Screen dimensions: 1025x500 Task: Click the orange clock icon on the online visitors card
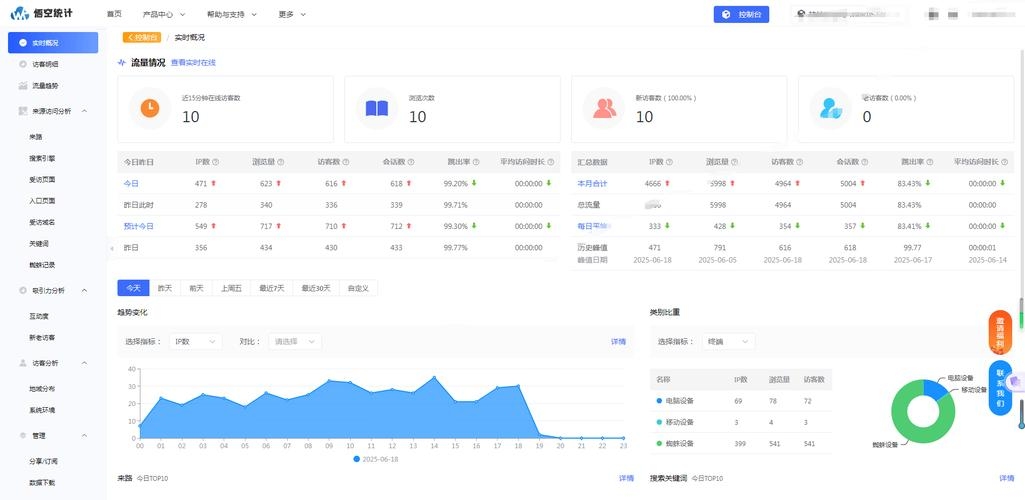tap(149, 108)
